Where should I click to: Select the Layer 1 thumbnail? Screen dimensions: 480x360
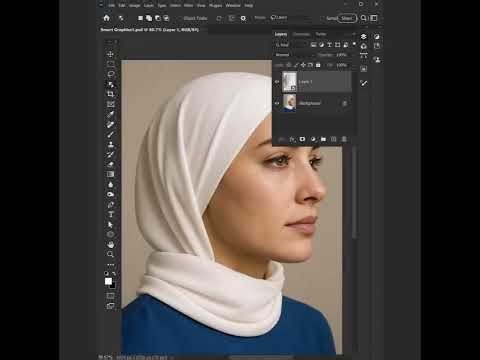coord(289,82)
